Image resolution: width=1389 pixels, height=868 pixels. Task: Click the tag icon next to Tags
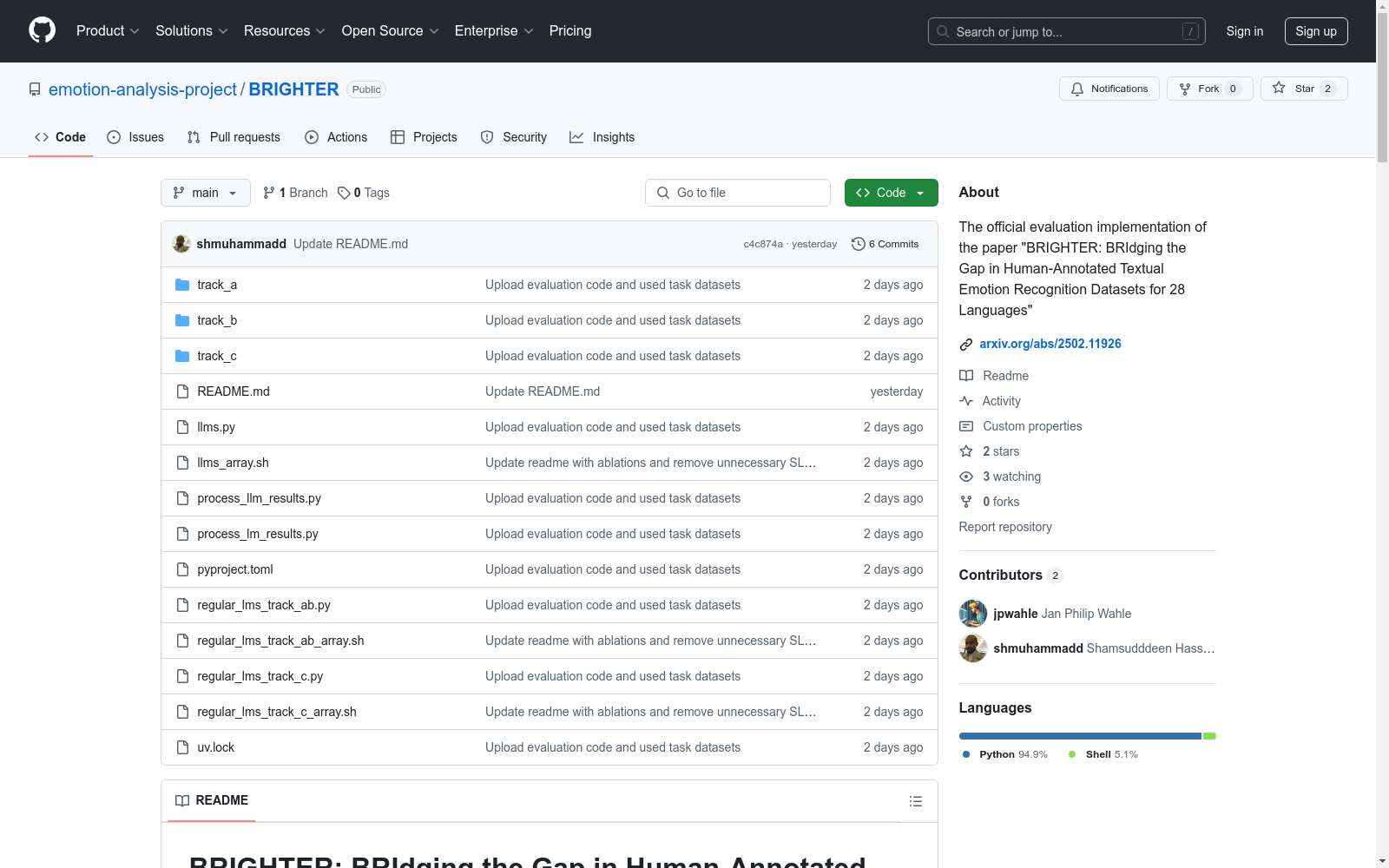tap(344, 193)
